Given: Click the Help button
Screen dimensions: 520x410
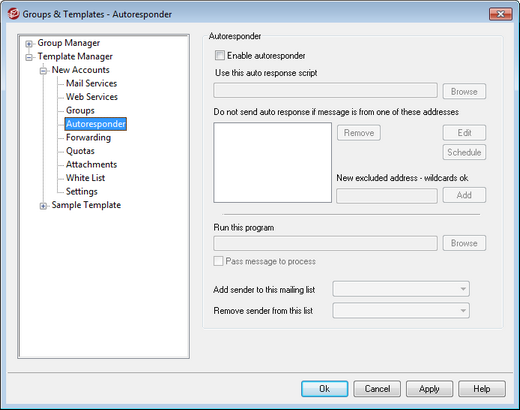Looking at the screenshot, I should click(482, 389).
